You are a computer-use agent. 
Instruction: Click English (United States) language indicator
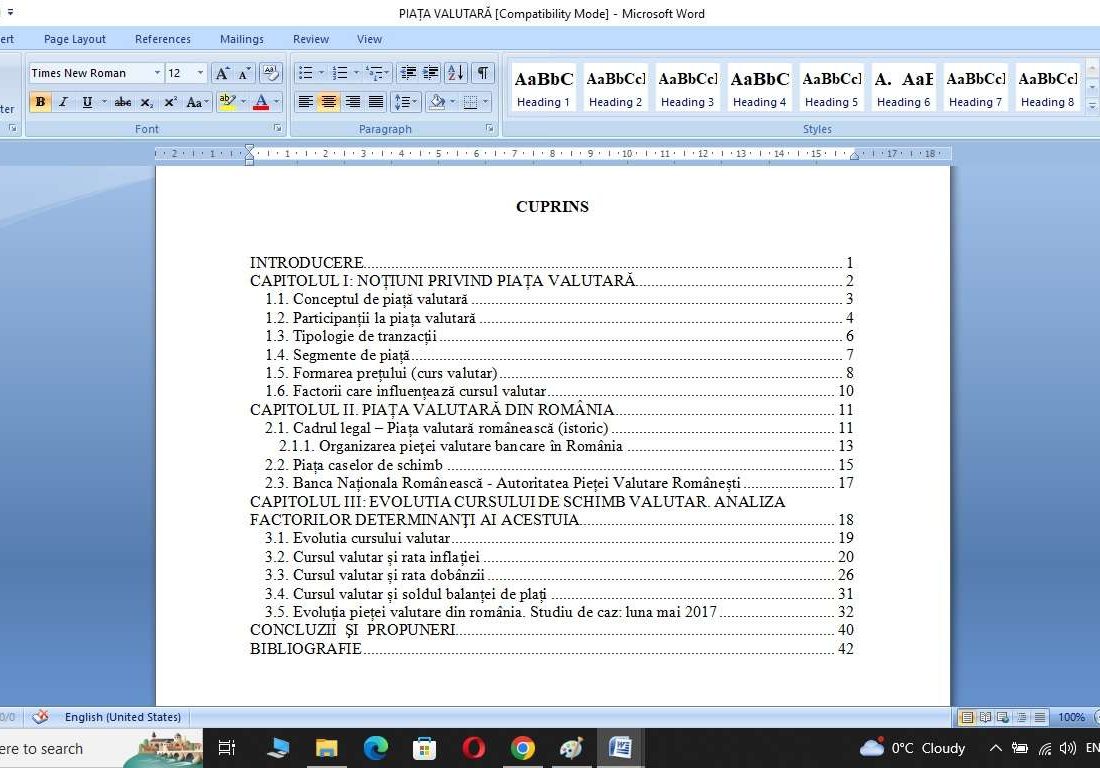point(122,717)
